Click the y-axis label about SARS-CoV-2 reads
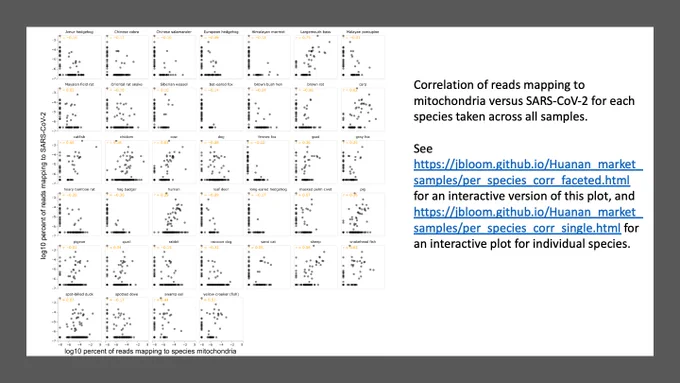The height and width of the screenshot is (383, 680). coord(43,186)
